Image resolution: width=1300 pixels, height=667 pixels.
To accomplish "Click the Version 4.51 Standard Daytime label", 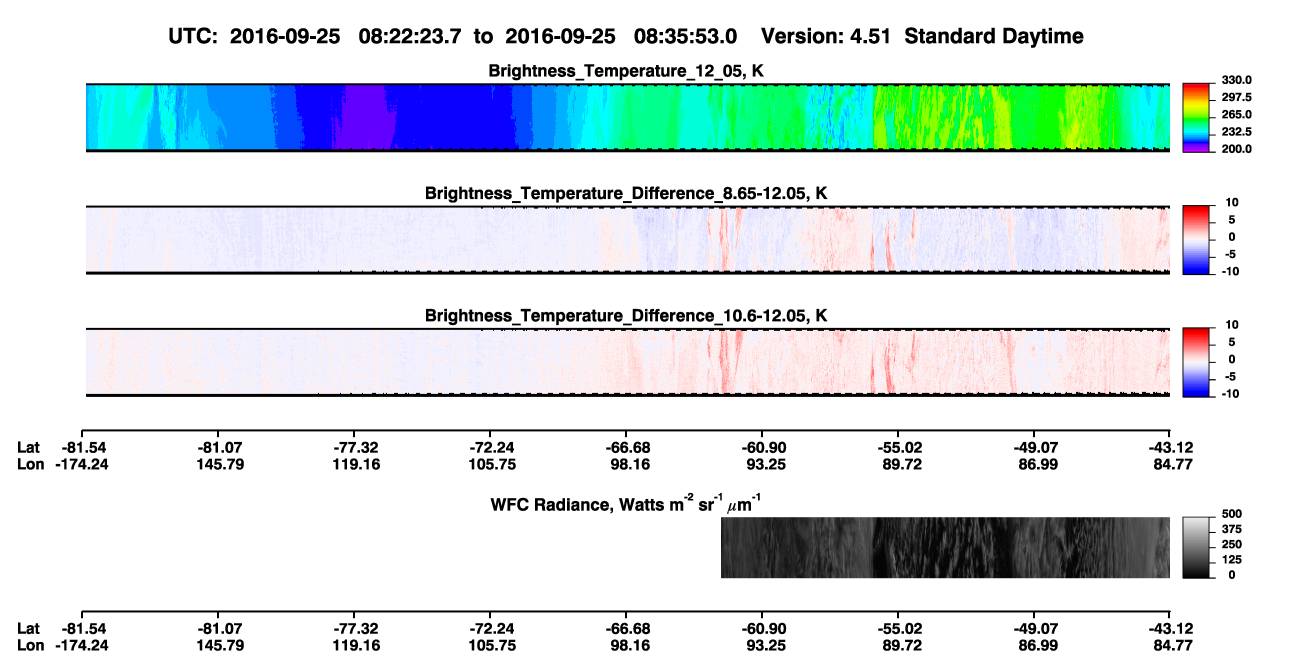I will point(922,36).
